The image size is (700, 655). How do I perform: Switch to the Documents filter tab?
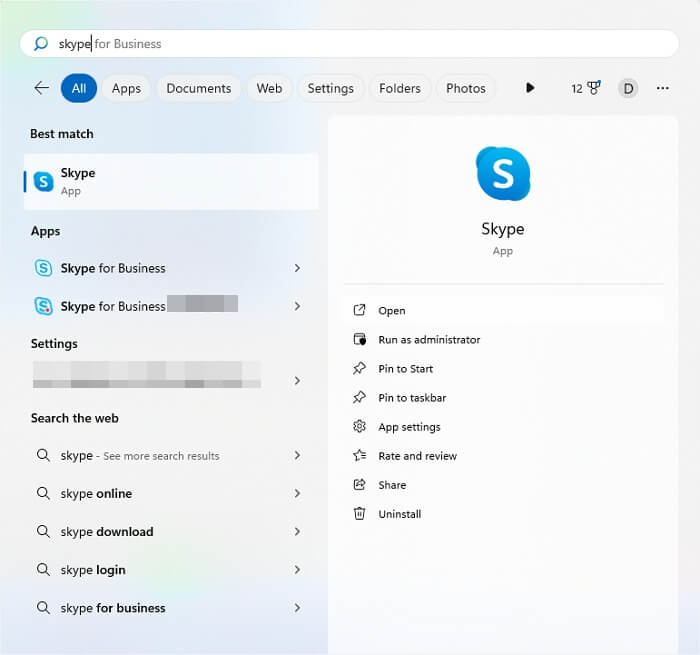(199, 88)
